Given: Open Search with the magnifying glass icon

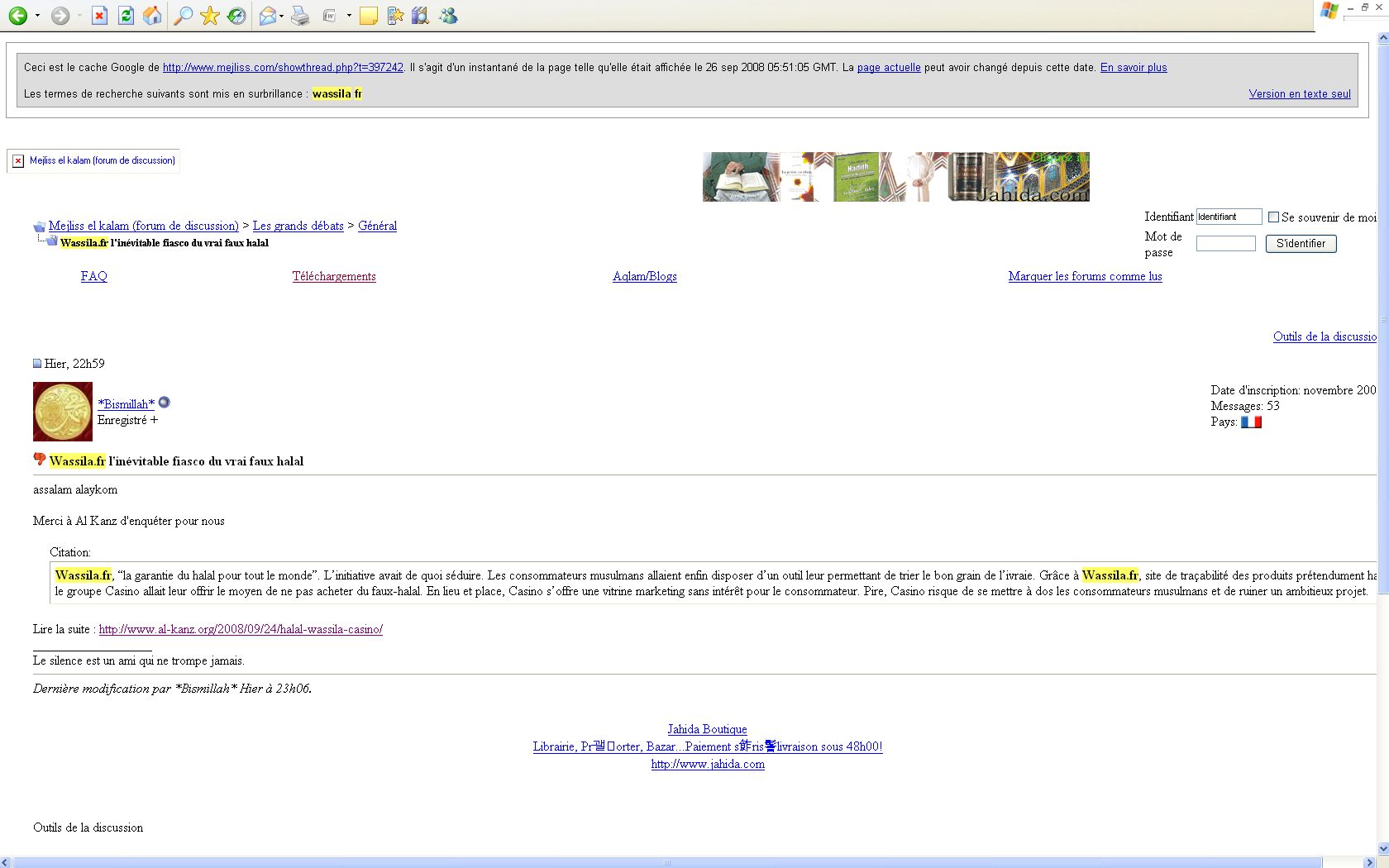Looking at the screenshot, I should [x=184, y=16].
